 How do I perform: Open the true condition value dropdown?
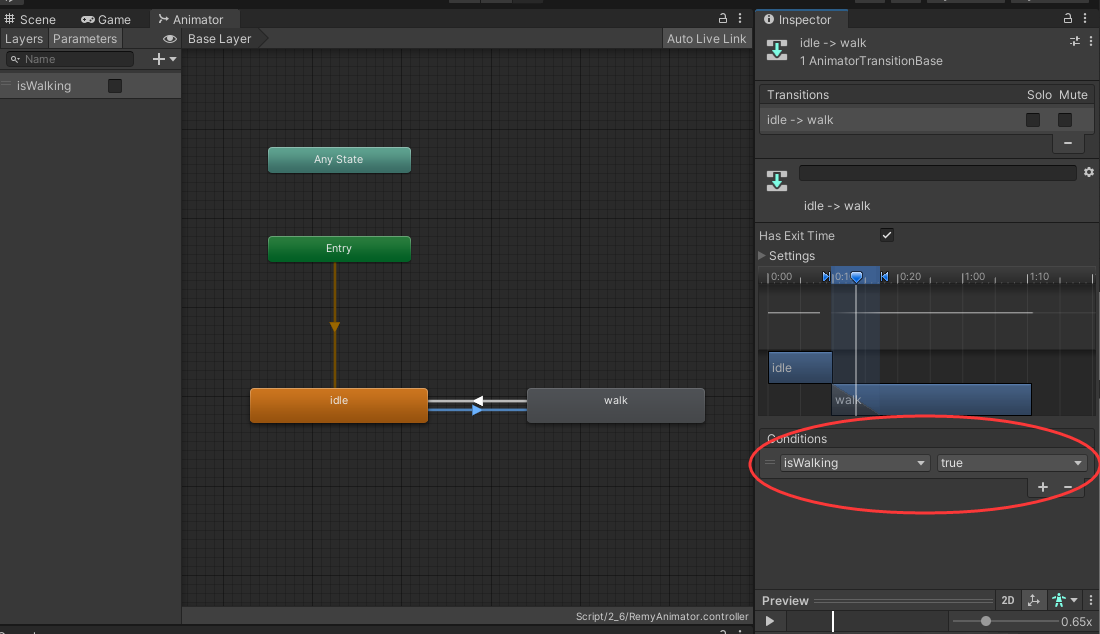[x=1011, y=463]
